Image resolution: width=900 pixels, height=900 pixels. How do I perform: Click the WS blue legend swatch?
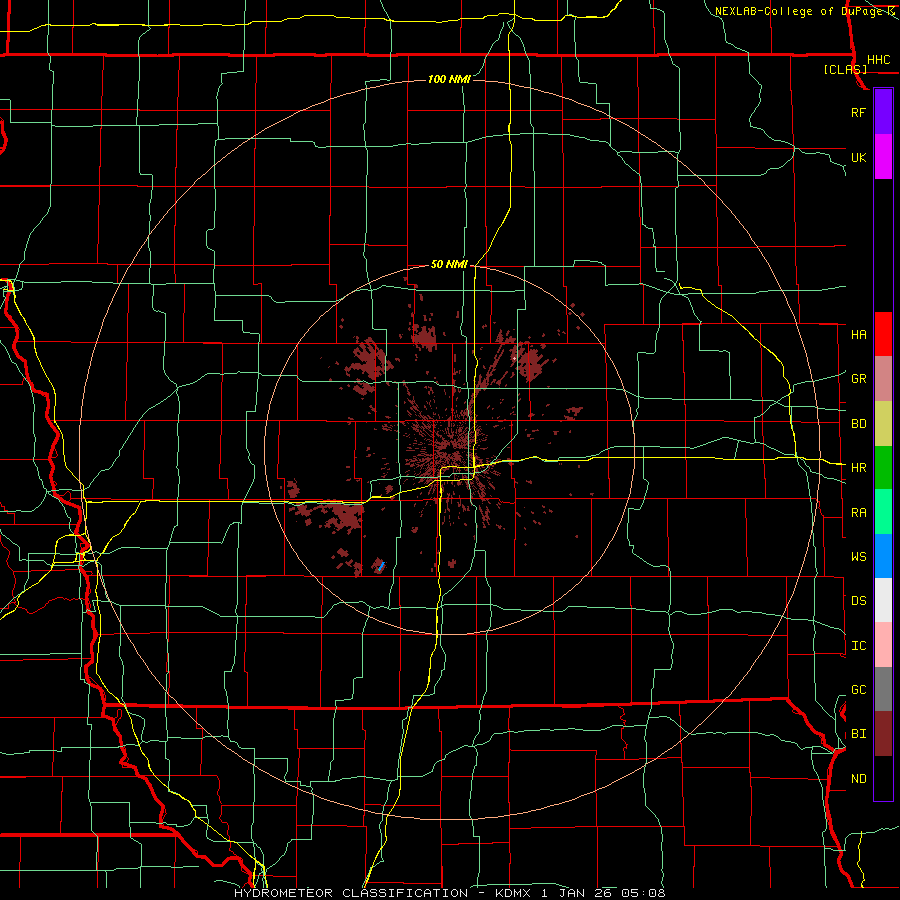pos(883,556)
